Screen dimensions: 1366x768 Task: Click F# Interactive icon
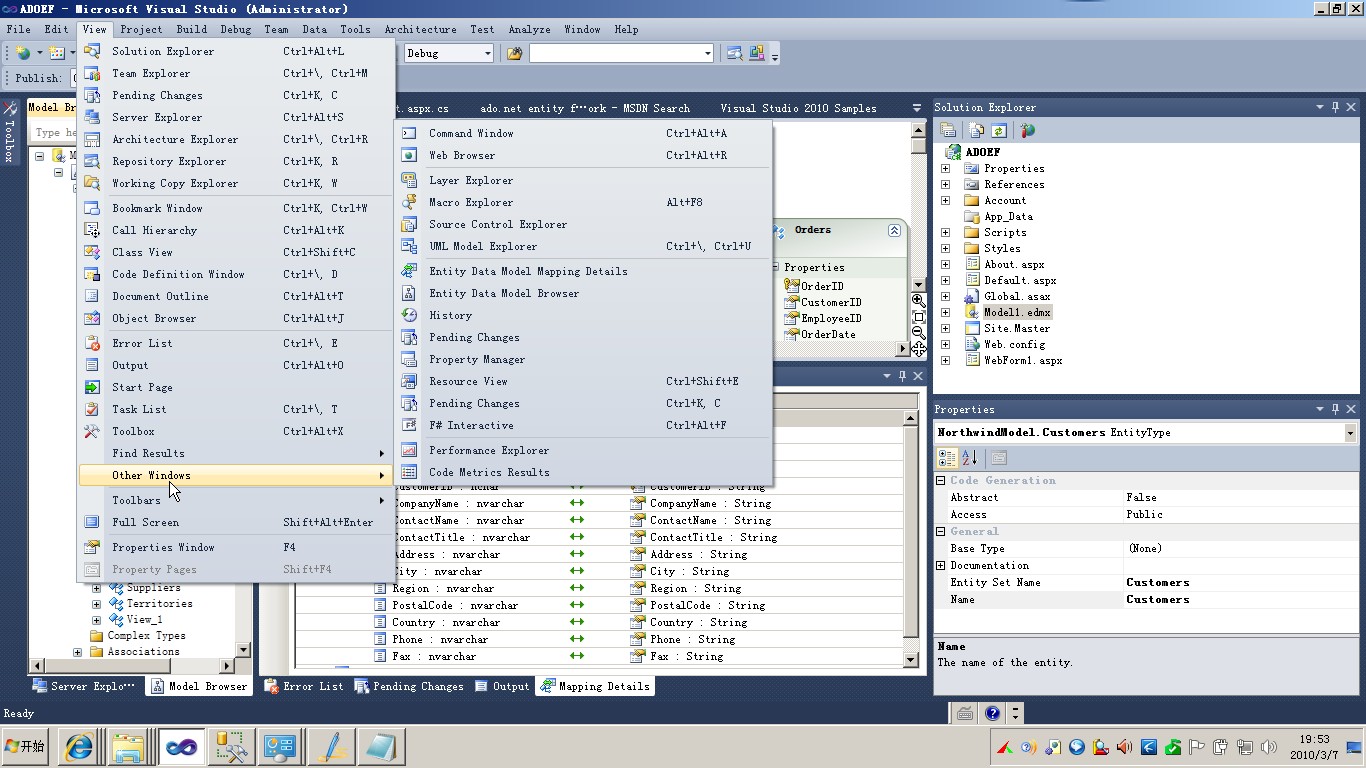click(409, 425)
